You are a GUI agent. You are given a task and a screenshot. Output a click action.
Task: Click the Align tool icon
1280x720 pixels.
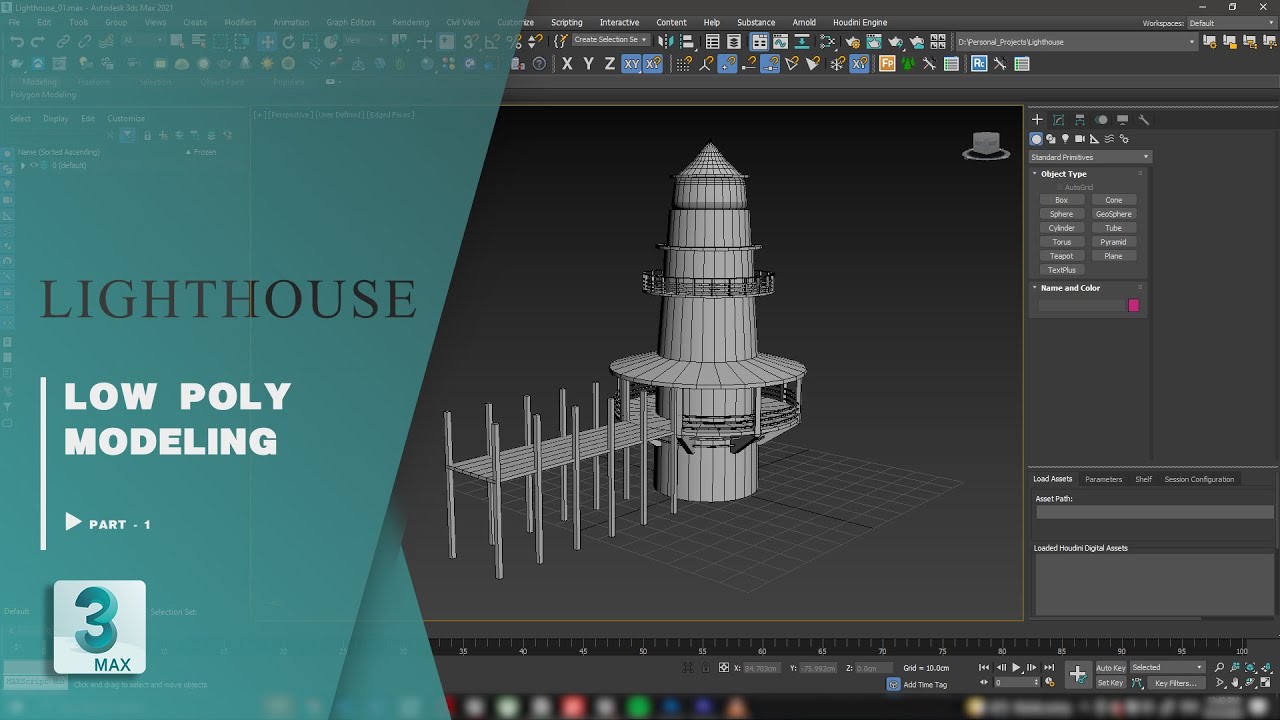point(687,42)
